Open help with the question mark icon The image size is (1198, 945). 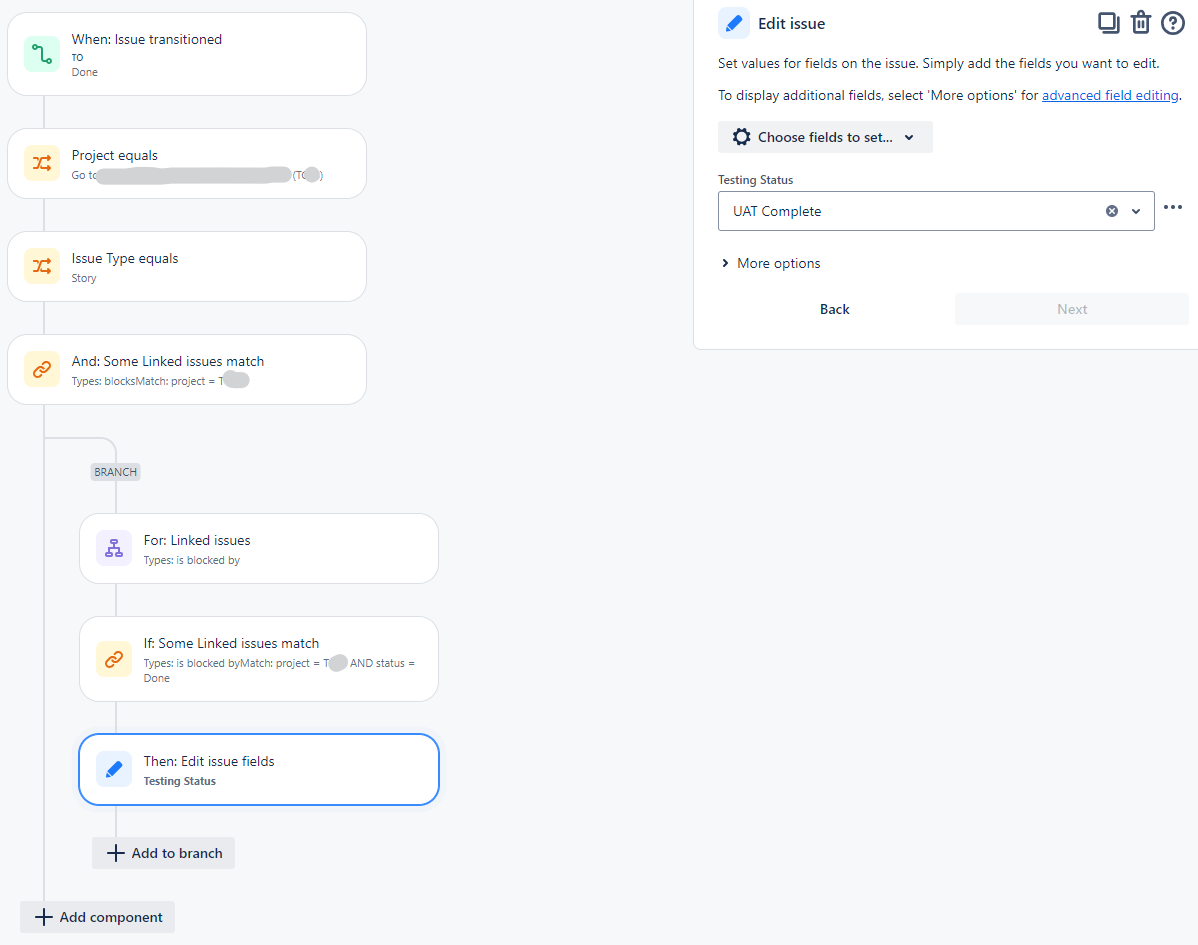1172,22
